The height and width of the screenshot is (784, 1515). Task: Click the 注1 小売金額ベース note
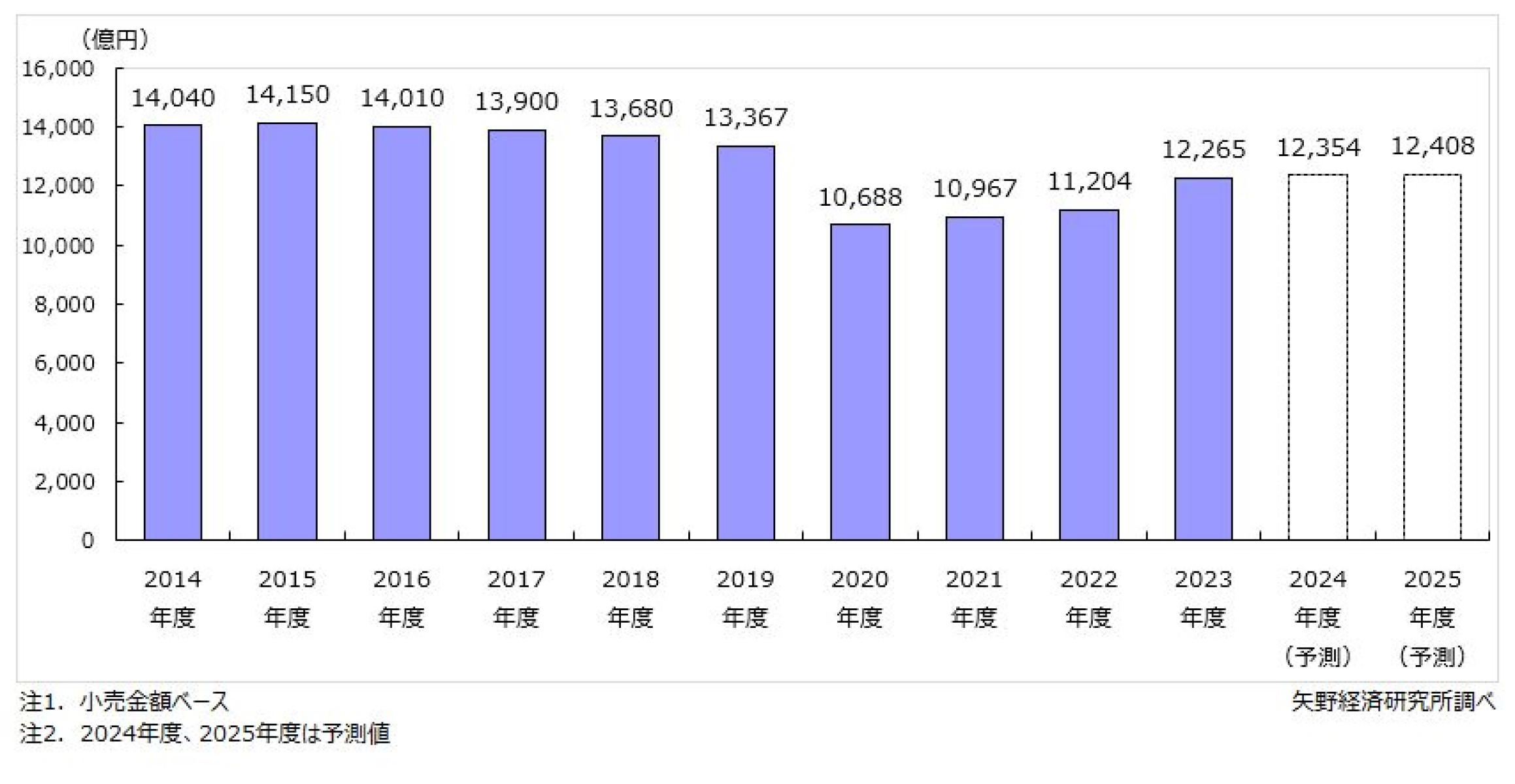click(x=124, y=702)
